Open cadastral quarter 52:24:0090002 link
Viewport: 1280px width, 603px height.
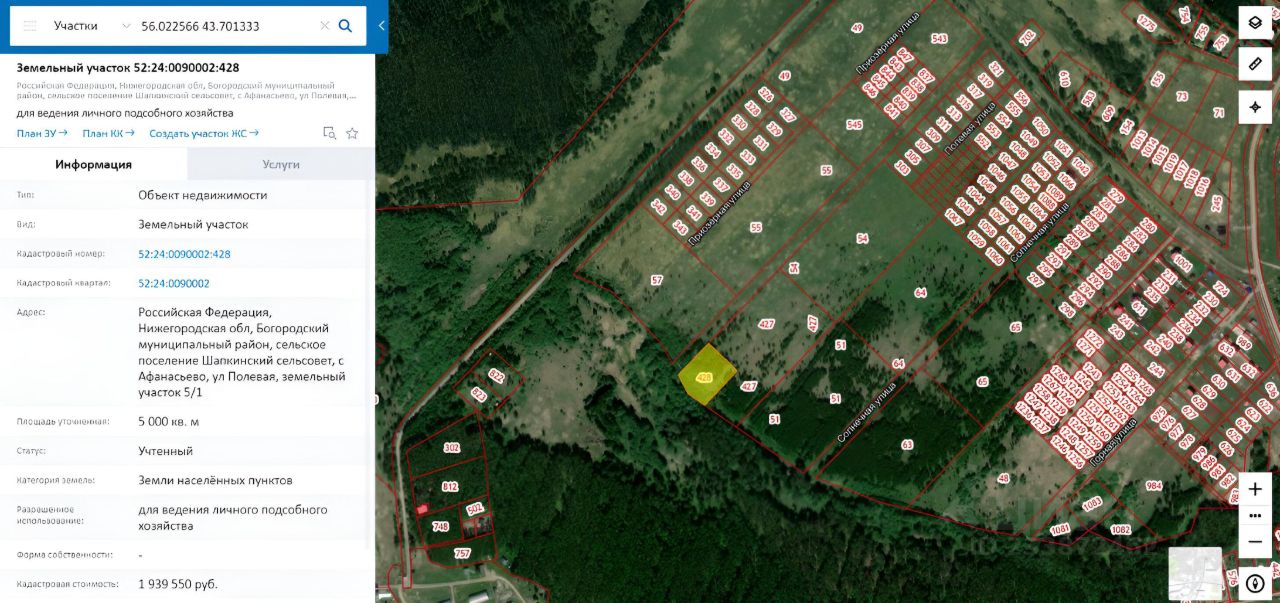pyautogui.click(x=174, y=283)
